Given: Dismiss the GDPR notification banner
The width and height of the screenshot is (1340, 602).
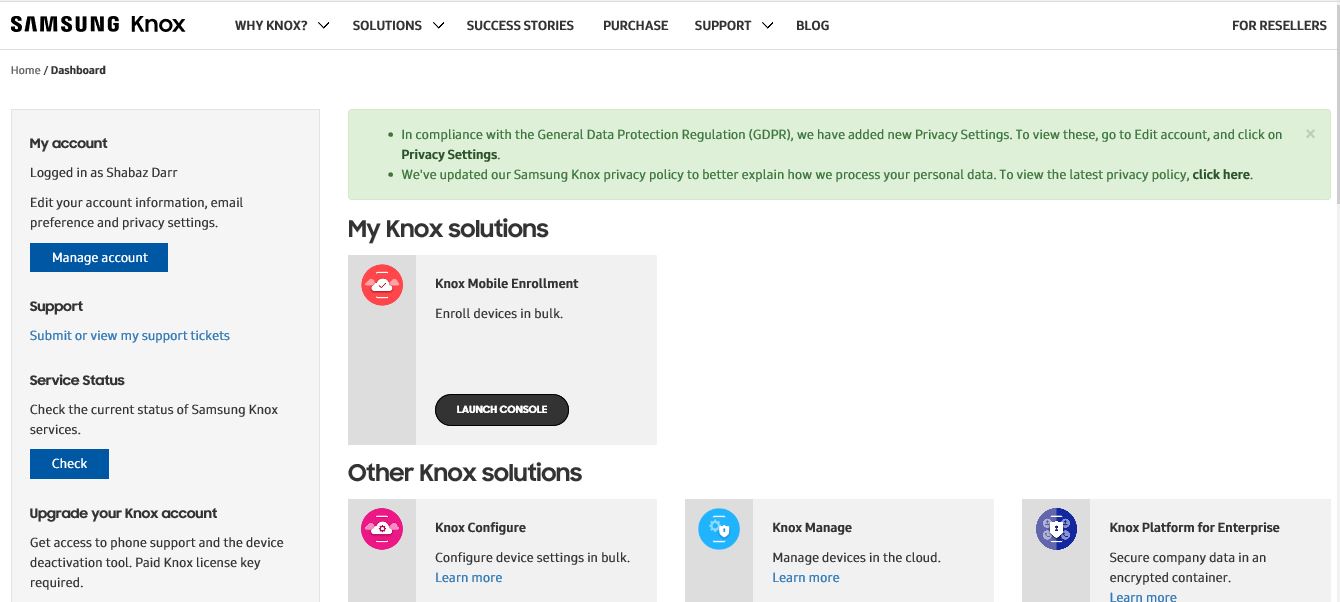Looking at the screenshot, I should click(x=1310, y=134).
